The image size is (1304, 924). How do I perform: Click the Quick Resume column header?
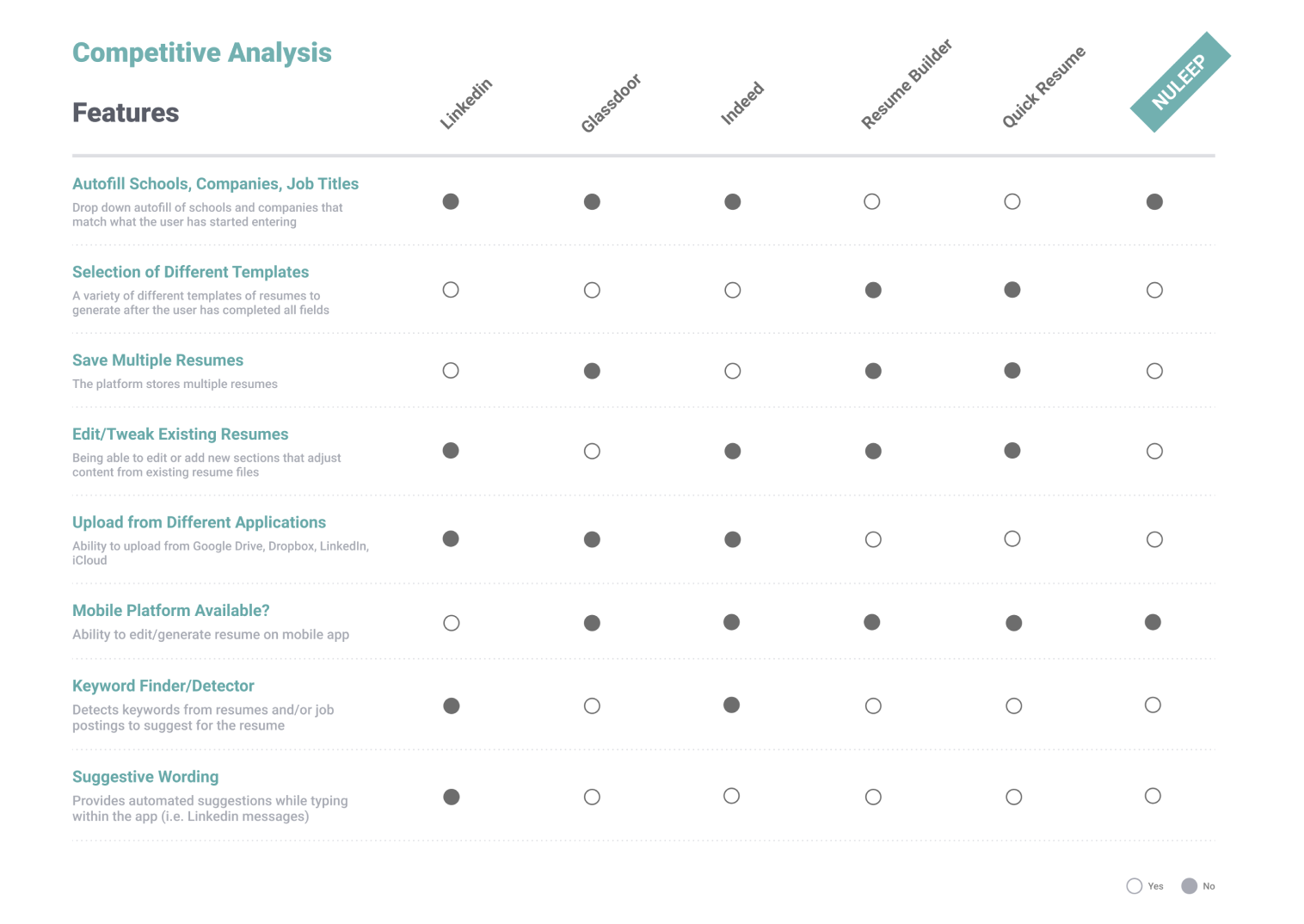(x=1043, y=87)
